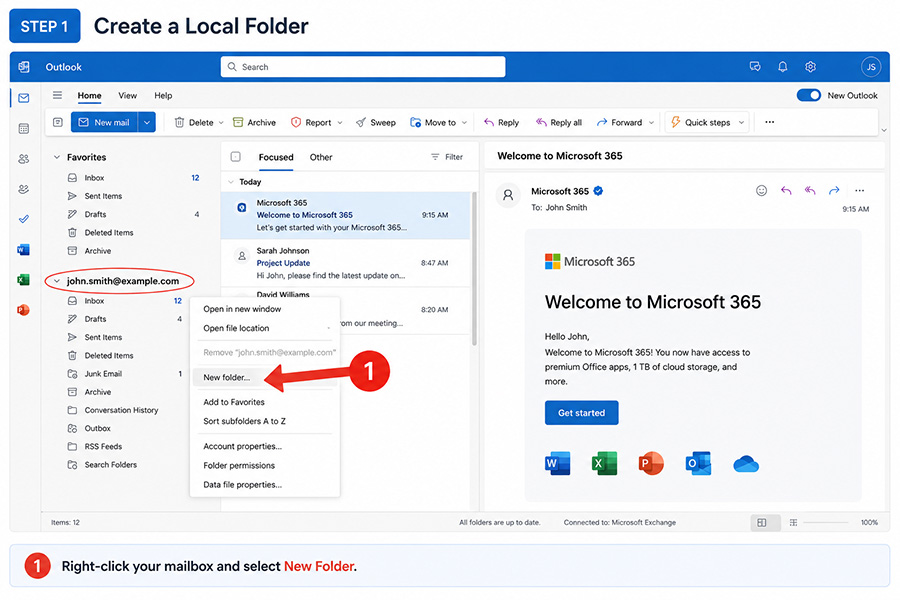Collapse the Today message group

(231, 182)
